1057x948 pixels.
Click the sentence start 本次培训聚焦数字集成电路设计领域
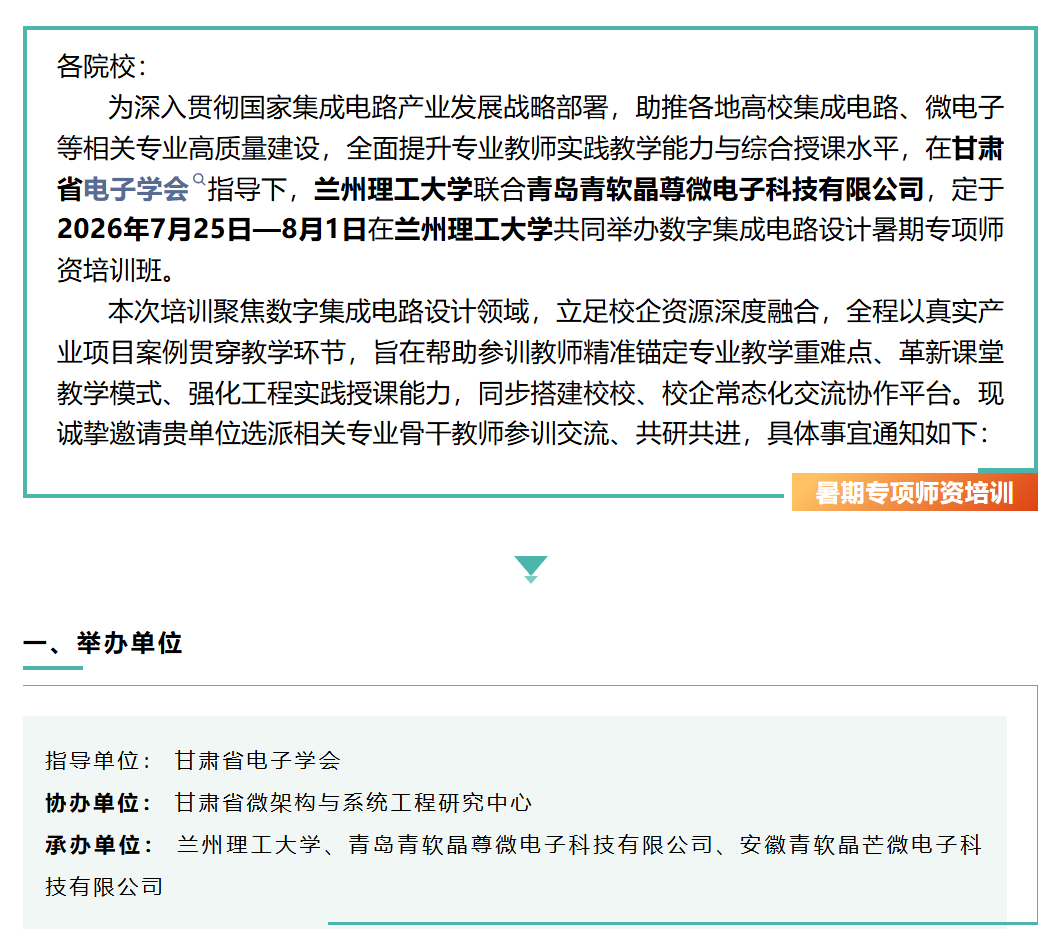tap(318, 312)
